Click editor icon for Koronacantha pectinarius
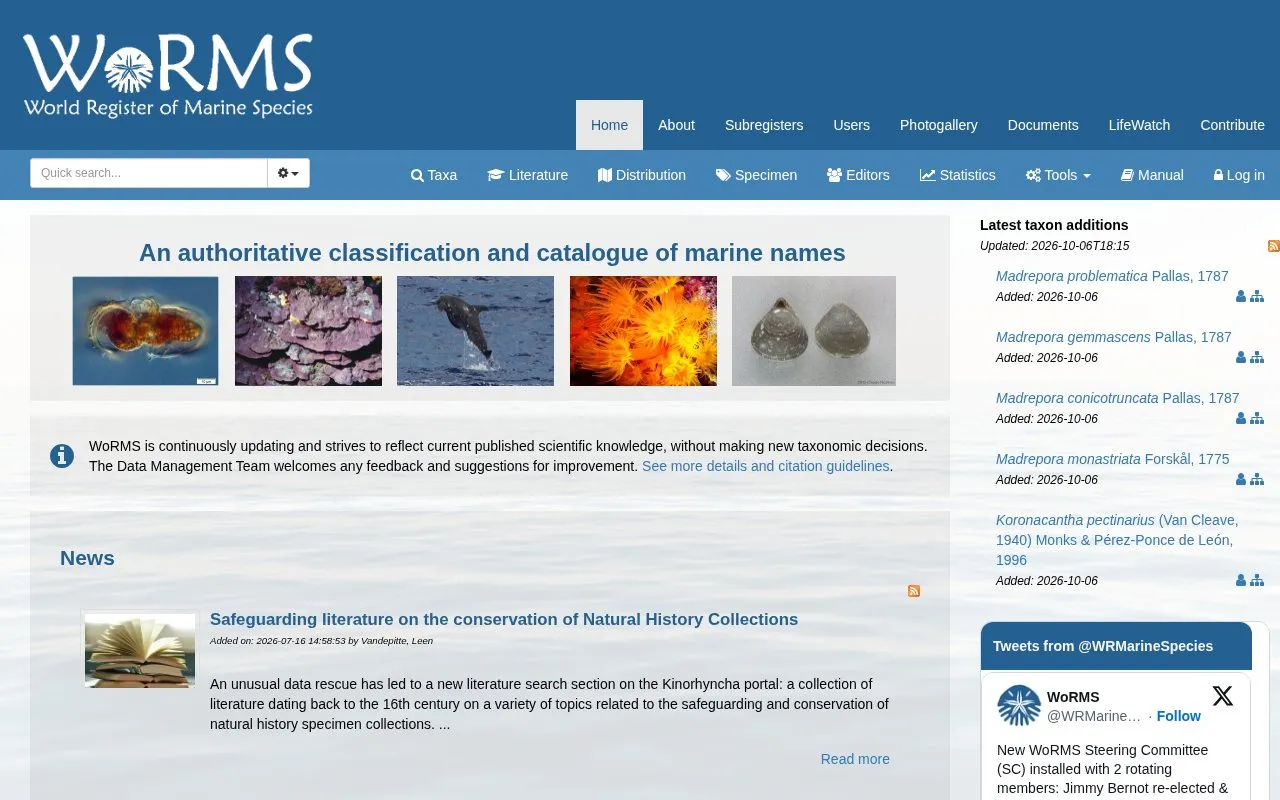The width and height of the screenshot is (1280, 800). pyautogui.click(x=1241, y=581)
